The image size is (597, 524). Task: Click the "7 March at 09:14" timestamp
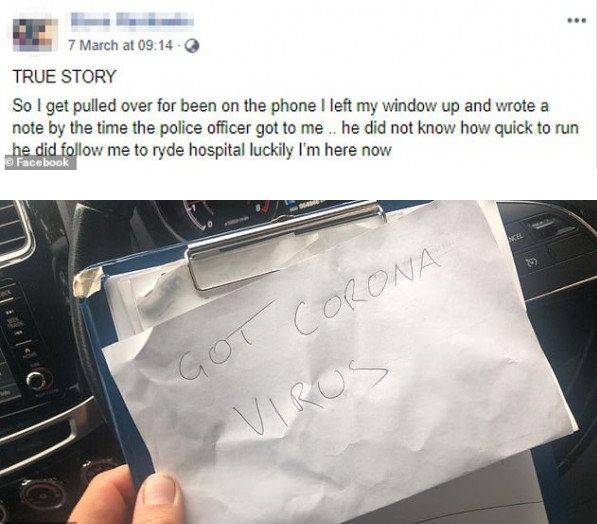coord(120,45)
